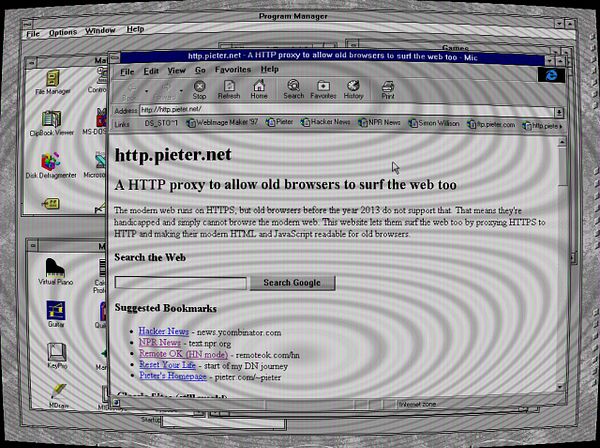Open Internet Explorer window control menu box
Screen dimensions: 600x448
(x=114, y=58)
